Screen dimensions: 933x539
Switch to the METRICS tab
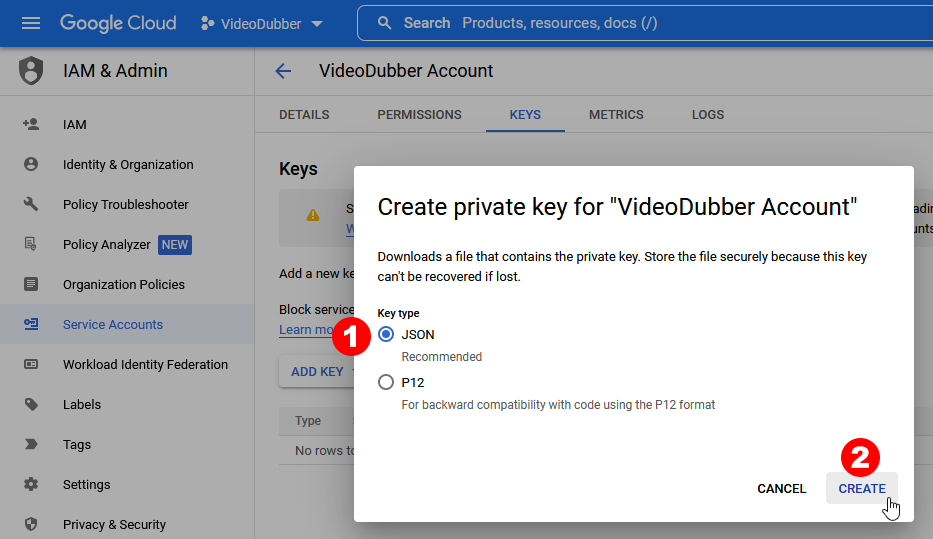616,115
